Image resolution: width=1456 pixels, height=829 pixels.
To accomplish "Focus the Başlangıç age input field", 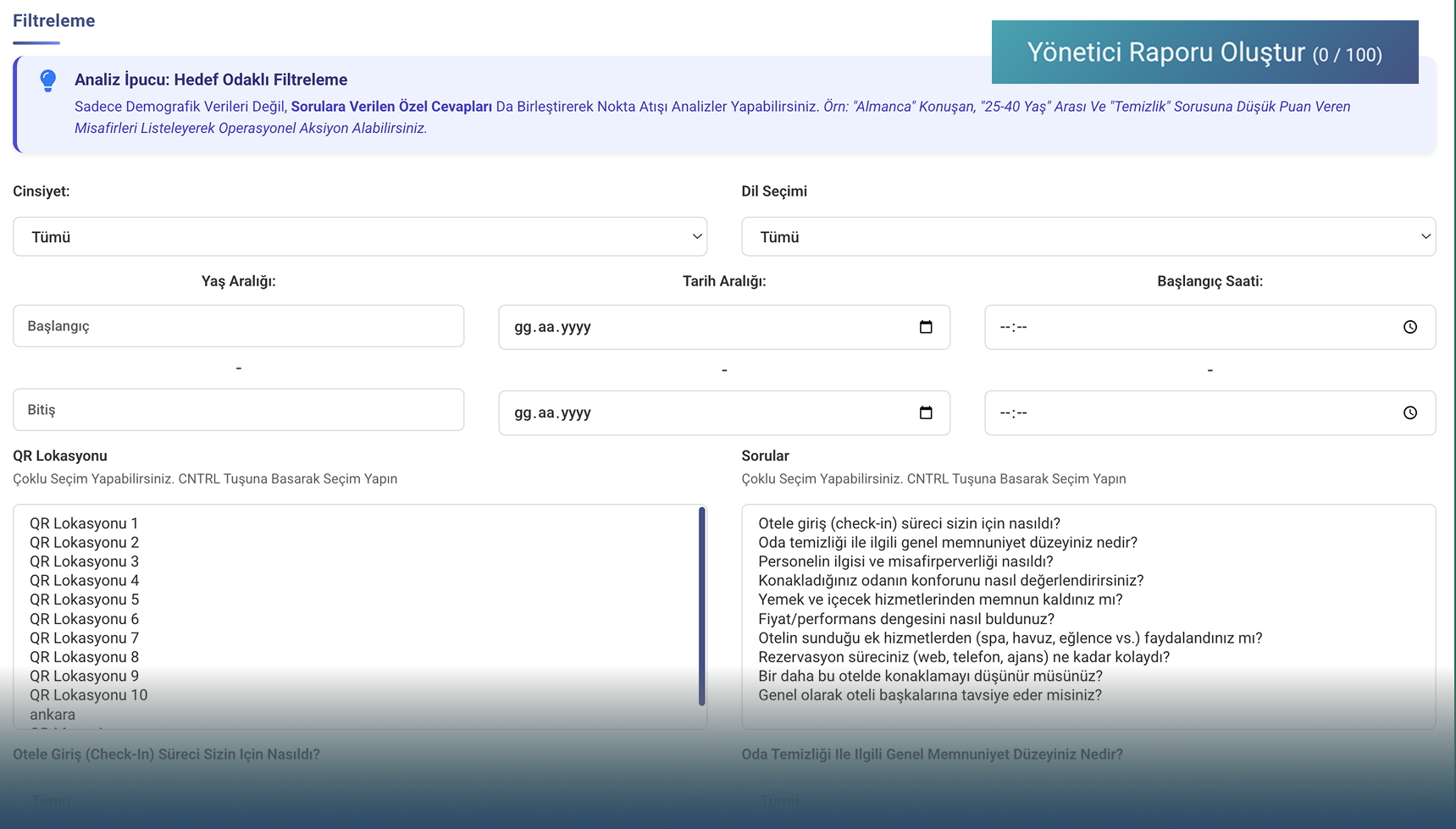I will pyautogui.click(x=238, y=326).
